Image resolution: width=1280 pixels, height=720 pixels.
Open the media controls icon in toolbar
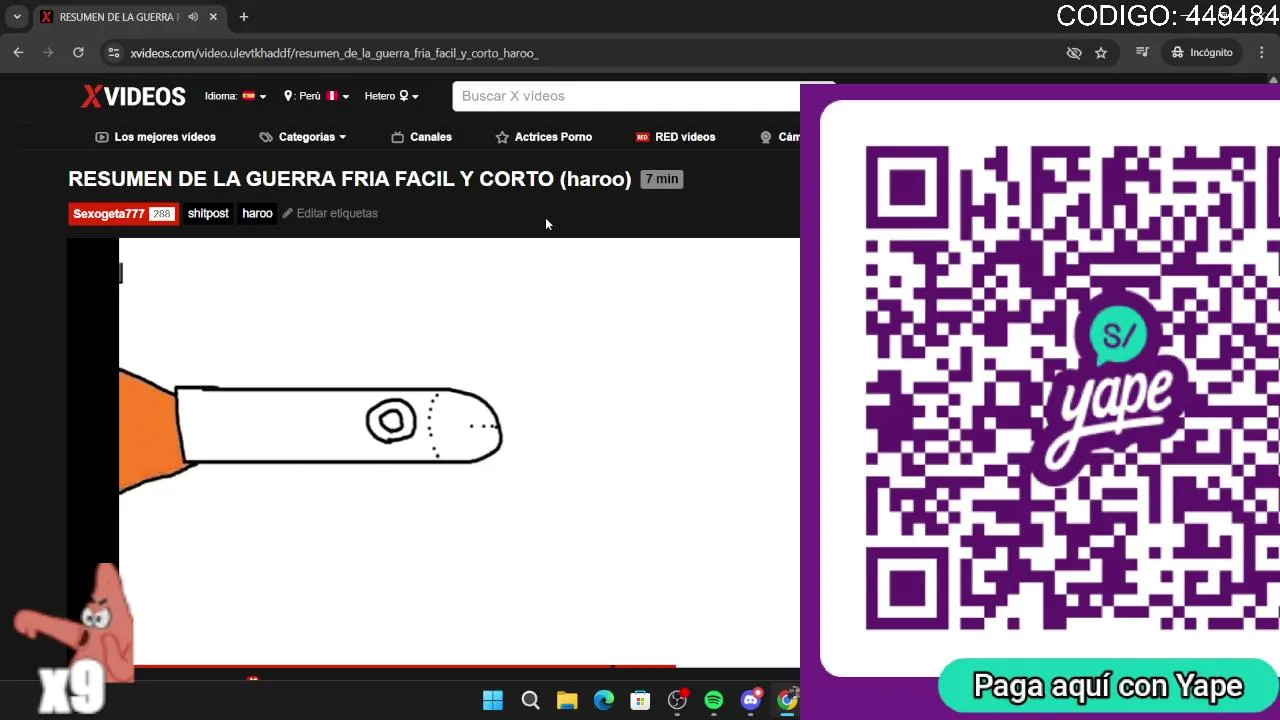click(1142, 52)
